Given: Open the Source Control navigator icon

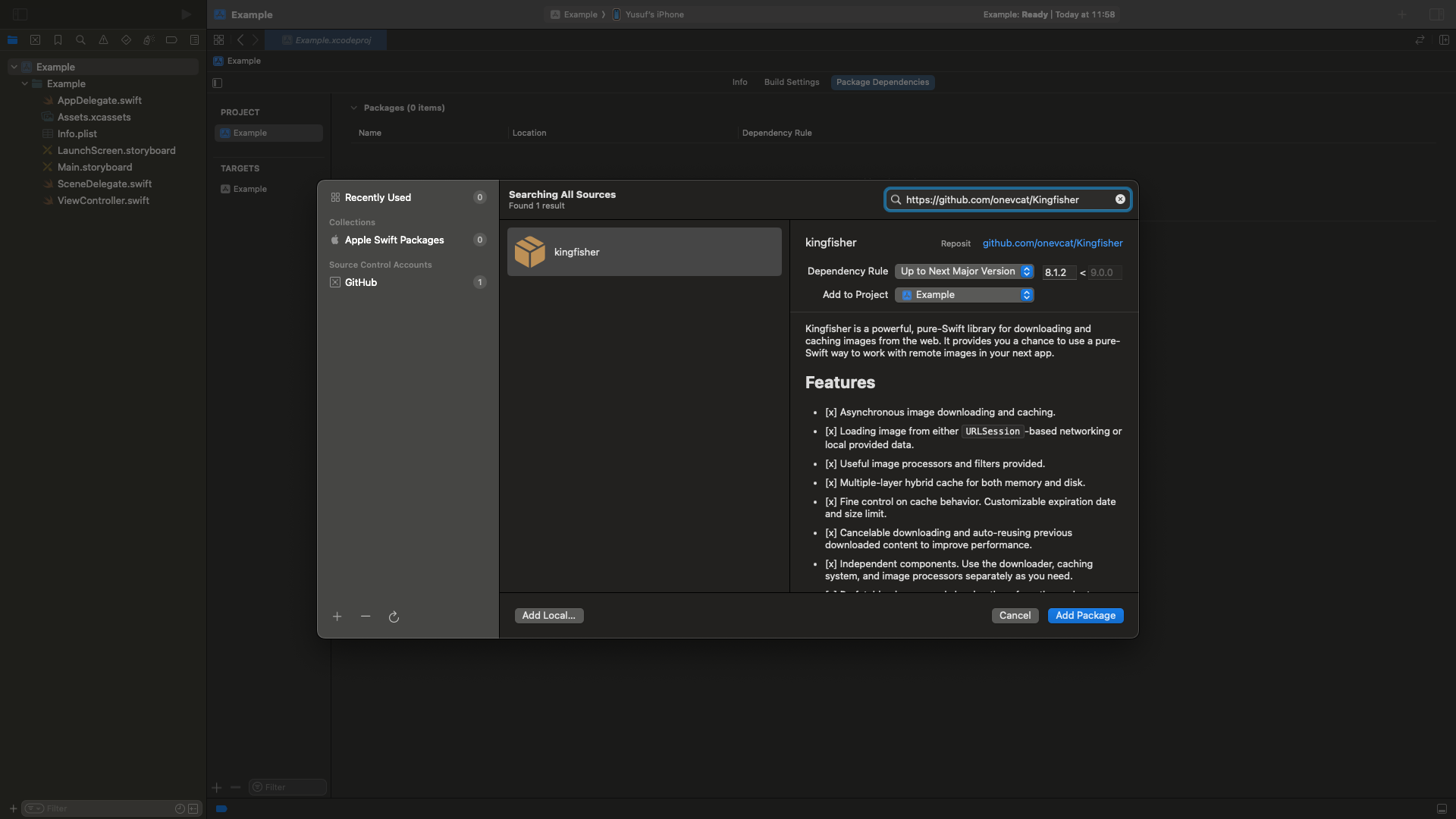Looking at the screenshot, I should click(35, 40).
